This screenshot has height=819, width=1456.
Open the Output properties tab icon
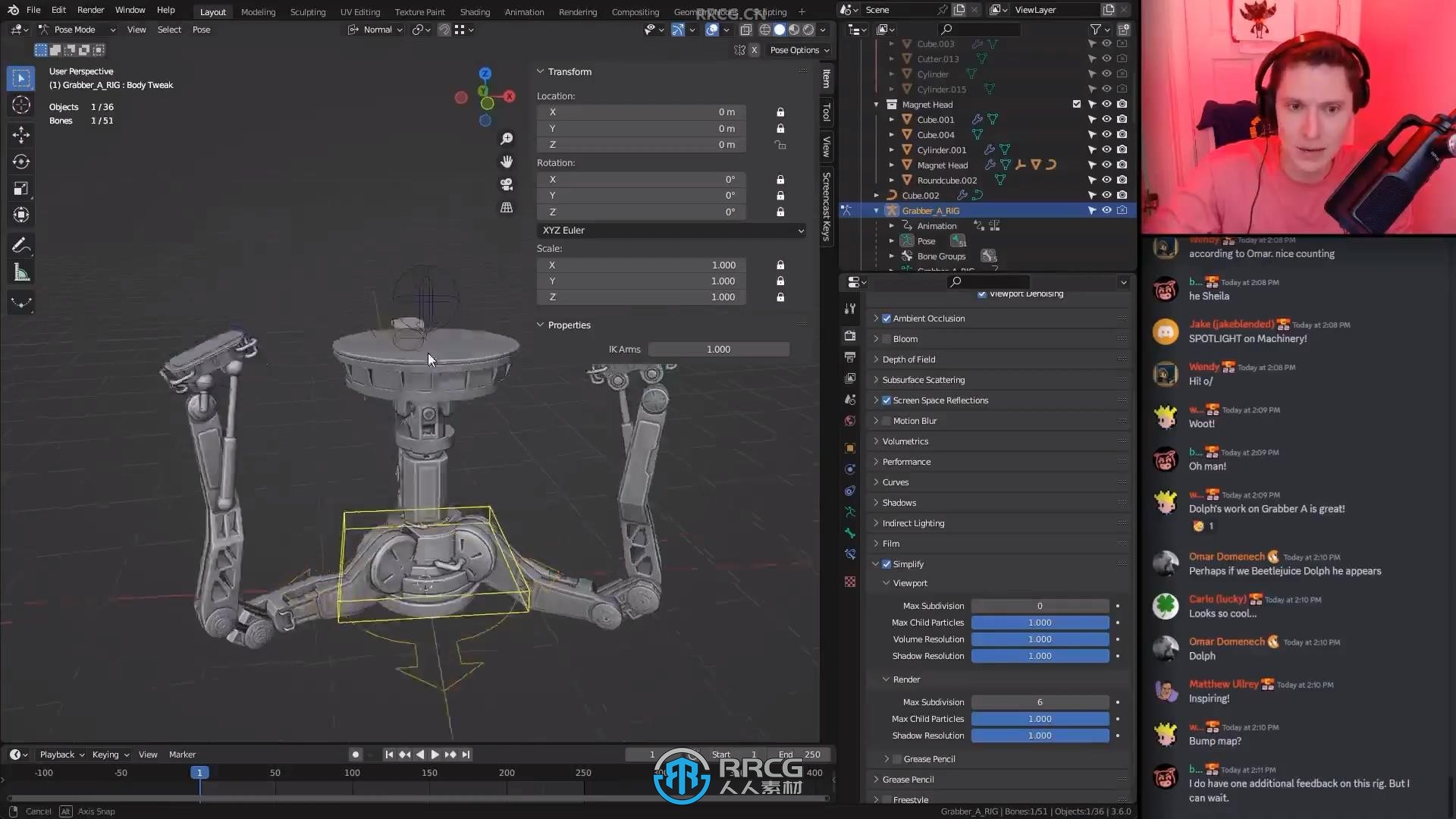[x=850, y=356]
